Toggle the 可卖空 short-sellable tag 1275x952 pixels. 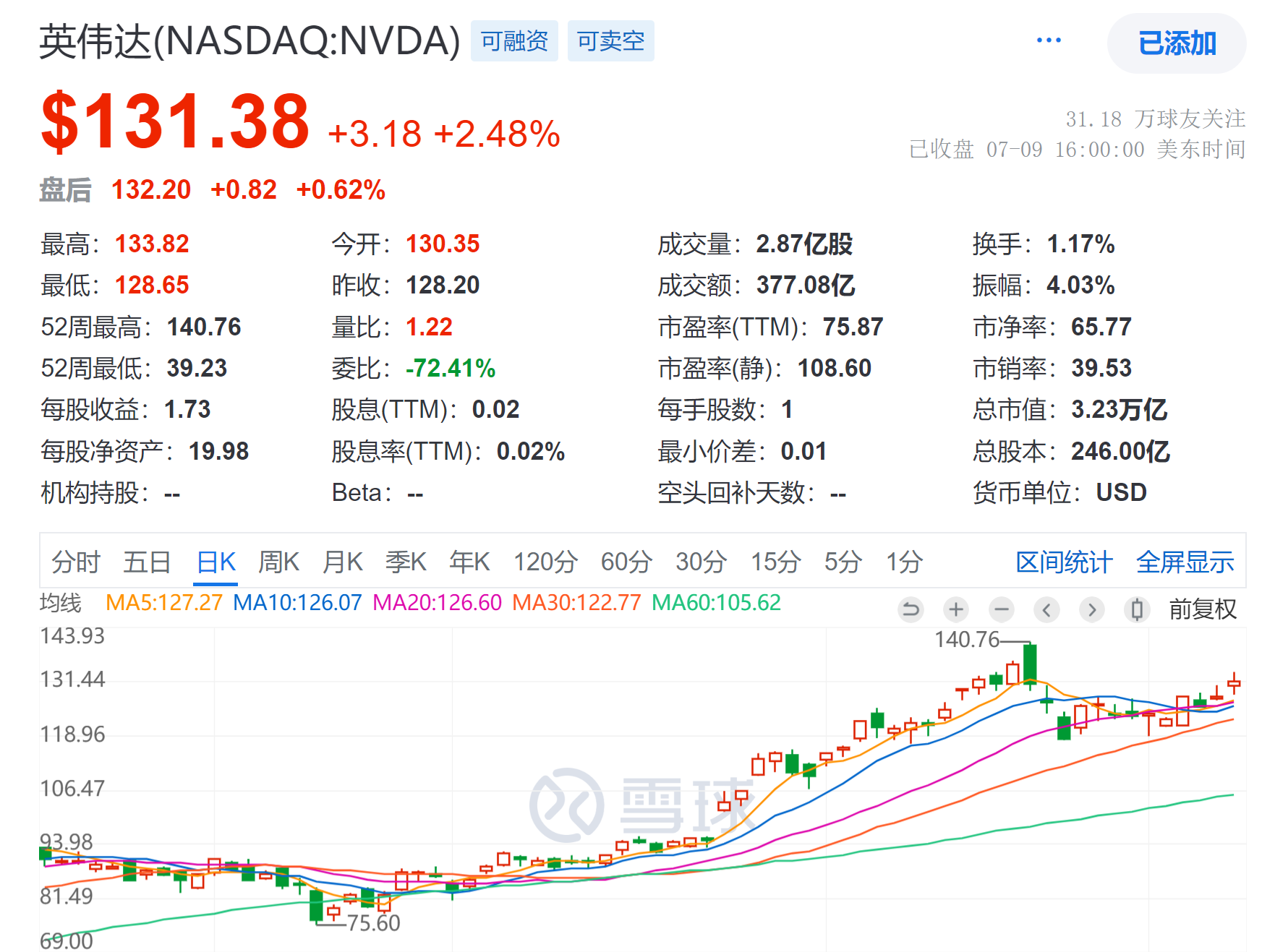(610, 41)
